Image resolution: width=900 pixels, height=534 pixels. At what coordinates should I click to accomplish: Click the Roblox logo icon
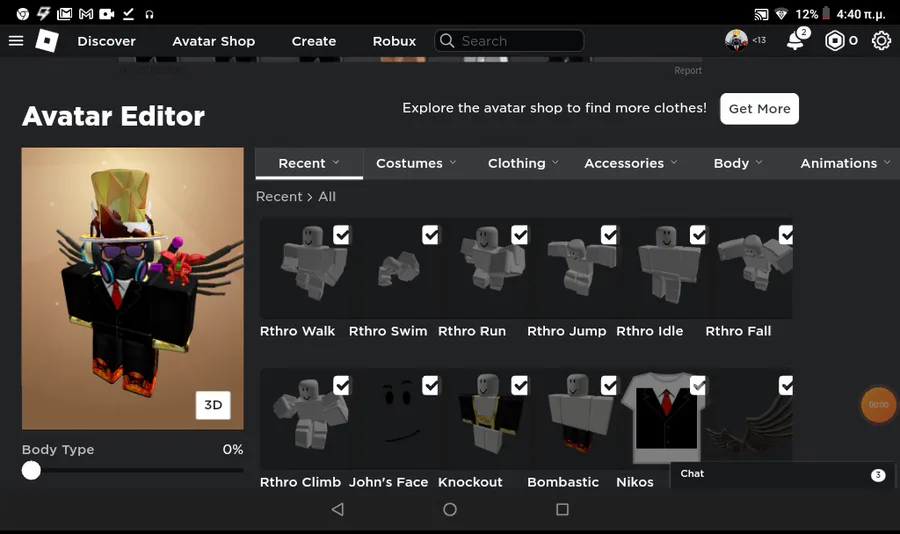[47, 41]
